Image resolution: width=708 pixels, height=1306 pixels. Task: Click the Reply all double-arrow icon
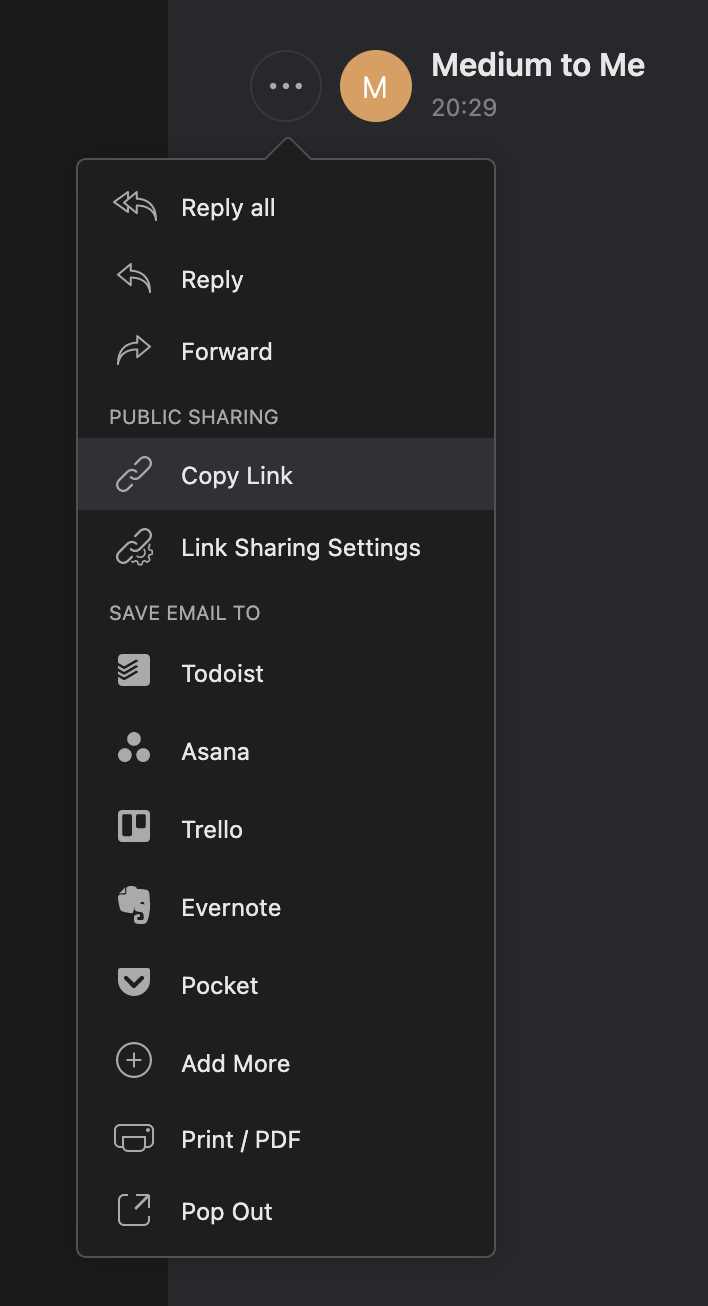point(134,207)
